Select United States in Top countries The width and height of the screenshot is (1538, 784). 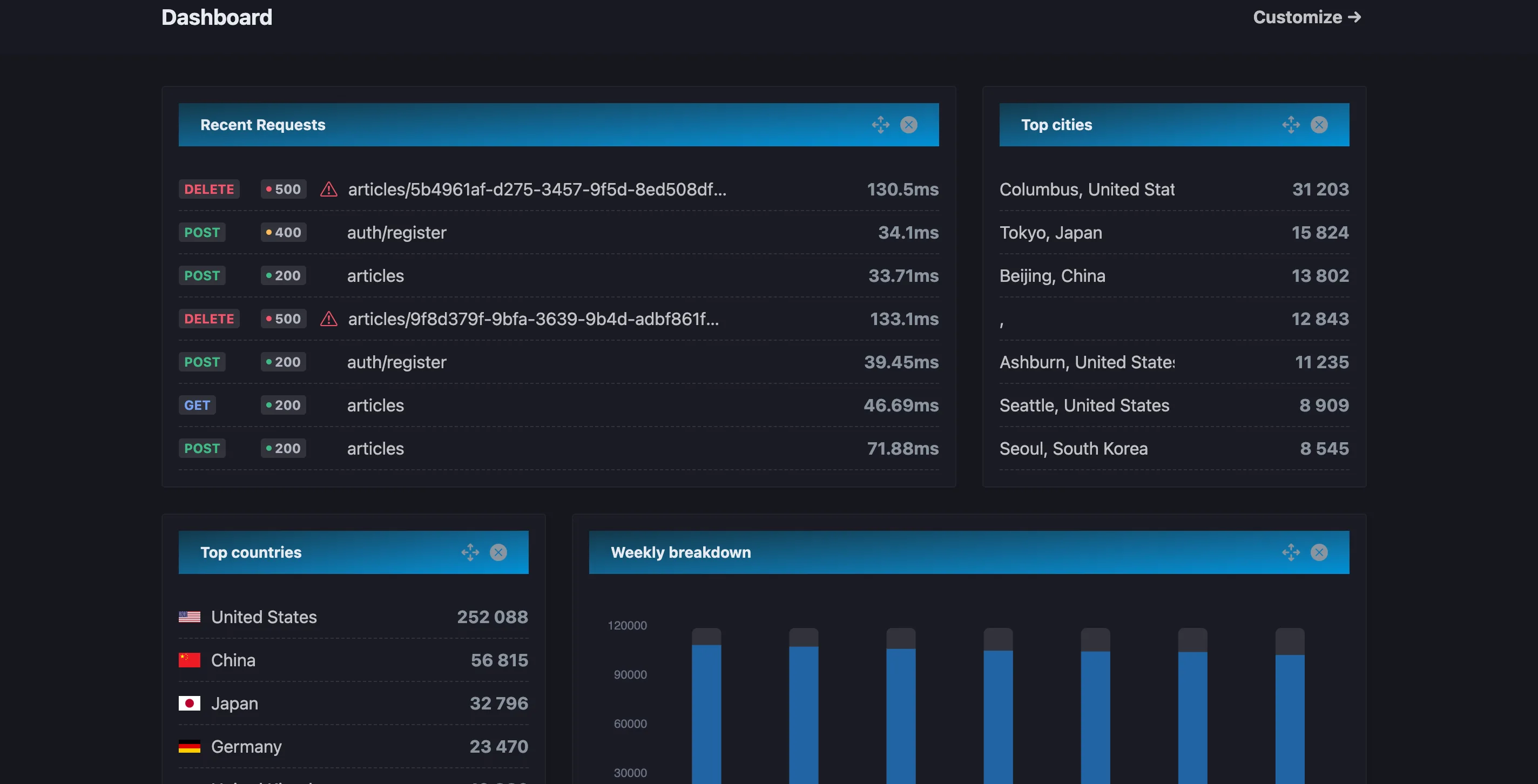click(x=354, y=617)
